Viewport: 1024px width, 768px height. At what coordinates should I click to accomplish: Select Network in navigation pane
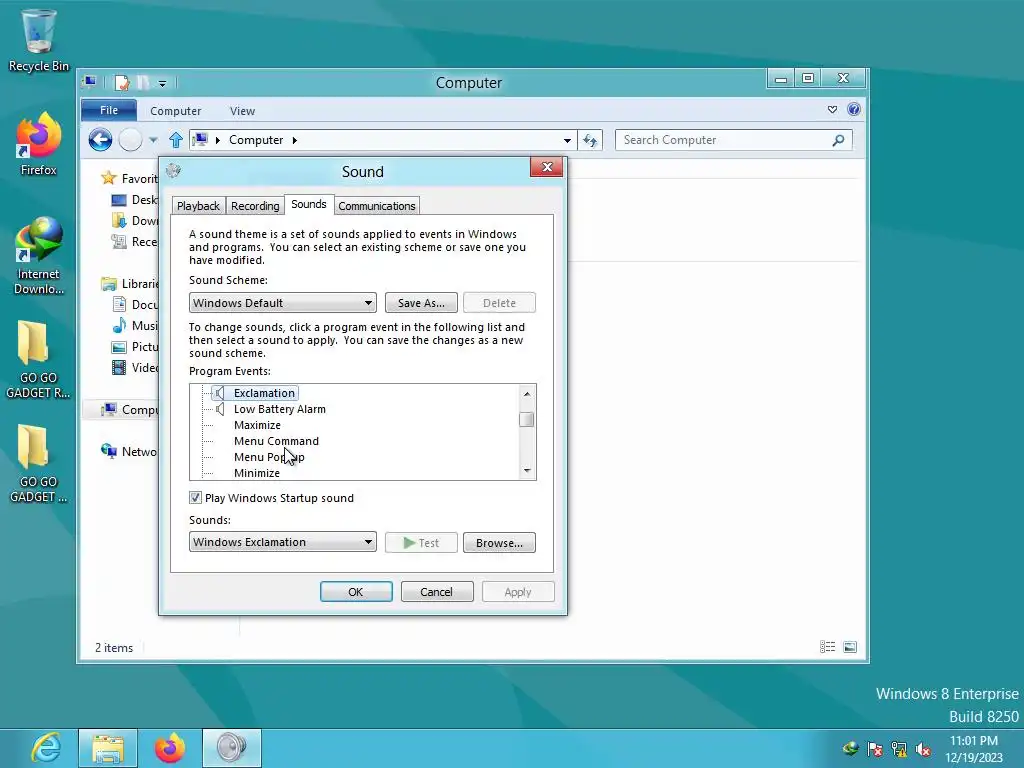(x=129, y=451)
